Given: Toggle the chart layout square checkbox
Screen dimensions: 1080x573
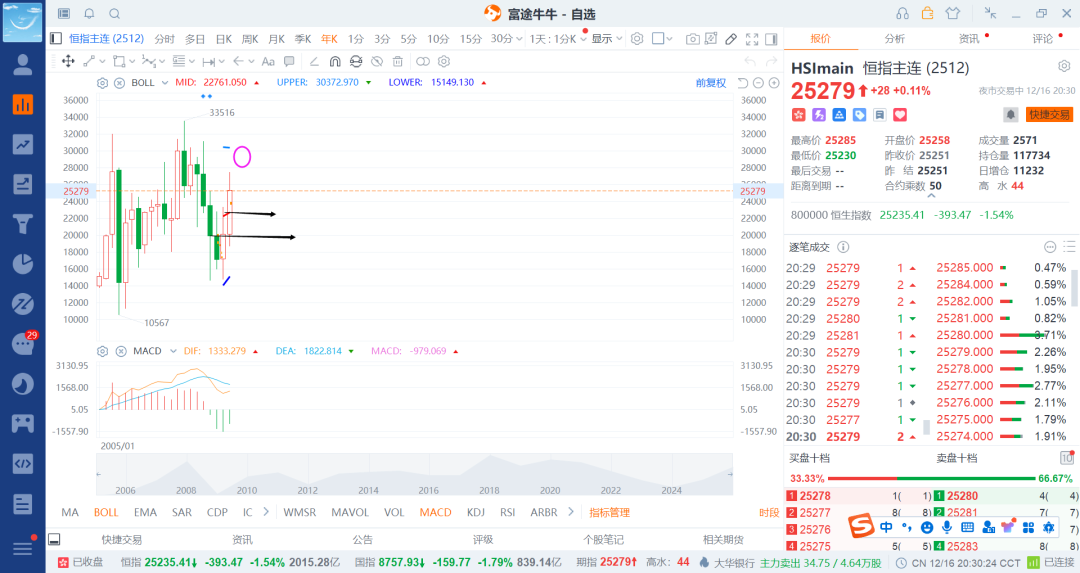Looking at the screenshot, I should [658, 39].
